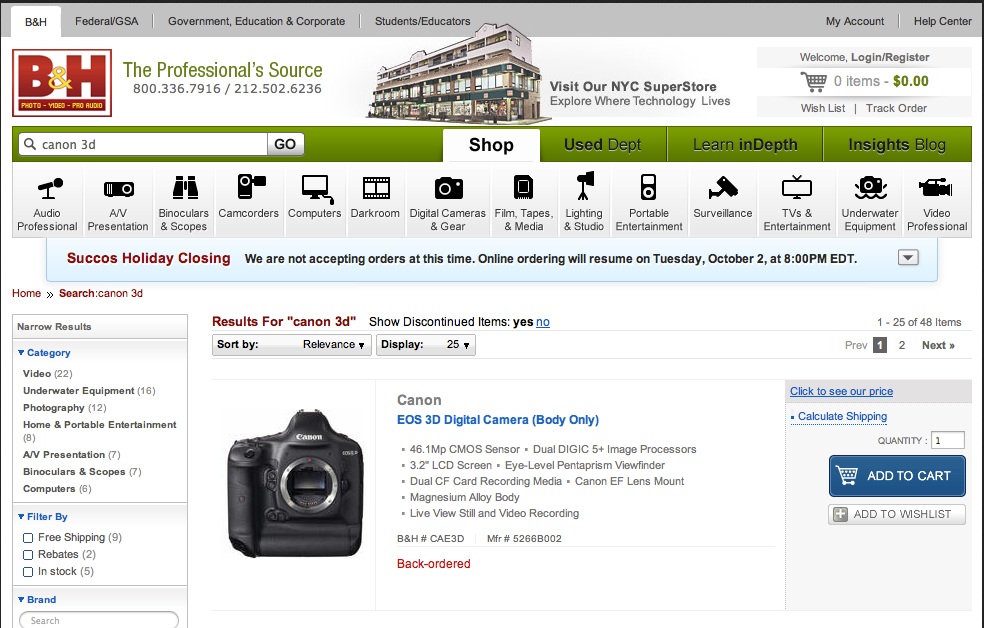Select Binoculars & Scopes category icon
Image resolution: width=984 pixels, height=628 pixels.
coord(185,188)
